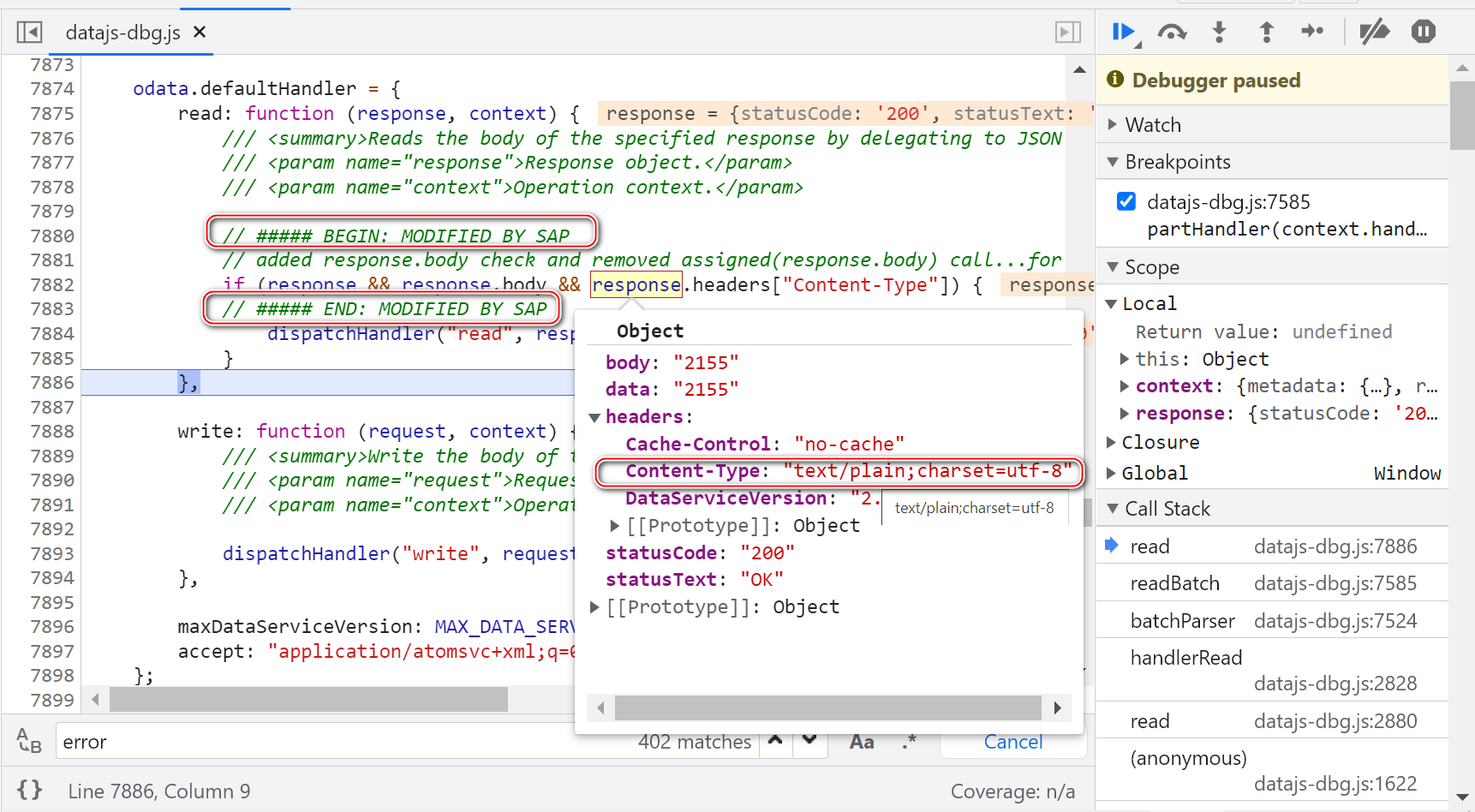Toggle regular expression search

pyautogui.click(x=908, y=742)
